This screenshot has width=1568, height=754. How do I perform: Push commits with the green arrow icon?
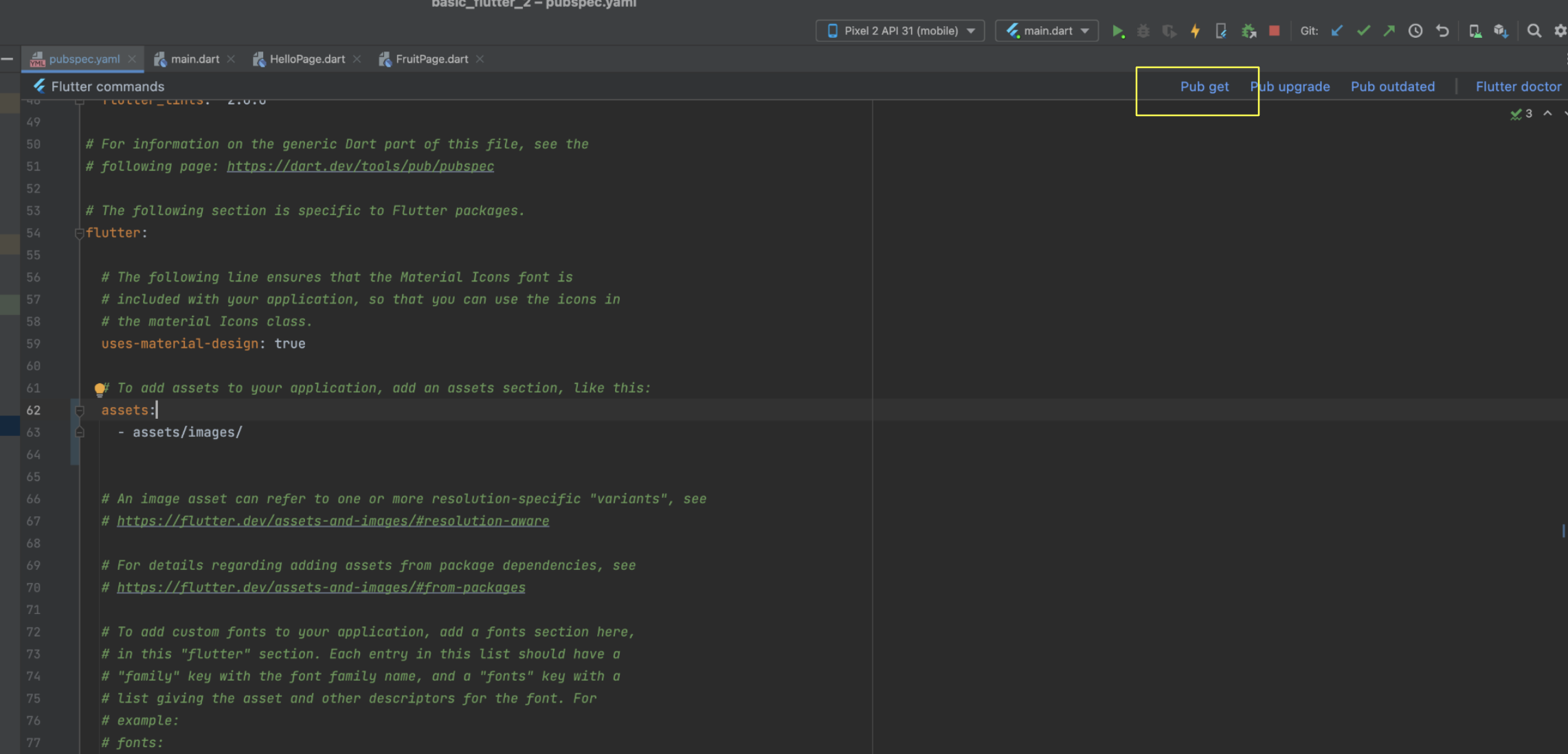pos(1389,31)
